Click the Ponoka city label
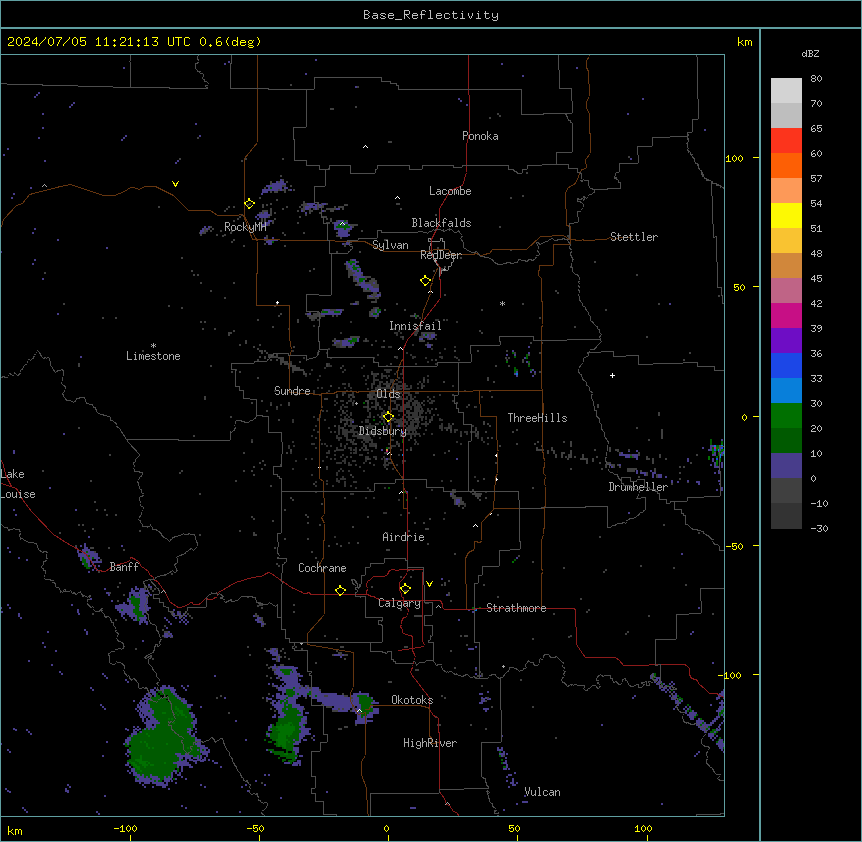Viewport: 862px width, 842px height. (x=480, y=136)
